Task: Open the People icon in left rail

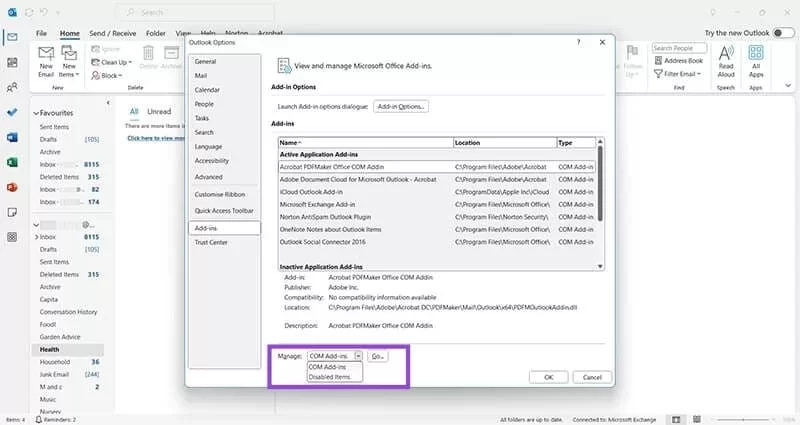Action: coord(12,87)
